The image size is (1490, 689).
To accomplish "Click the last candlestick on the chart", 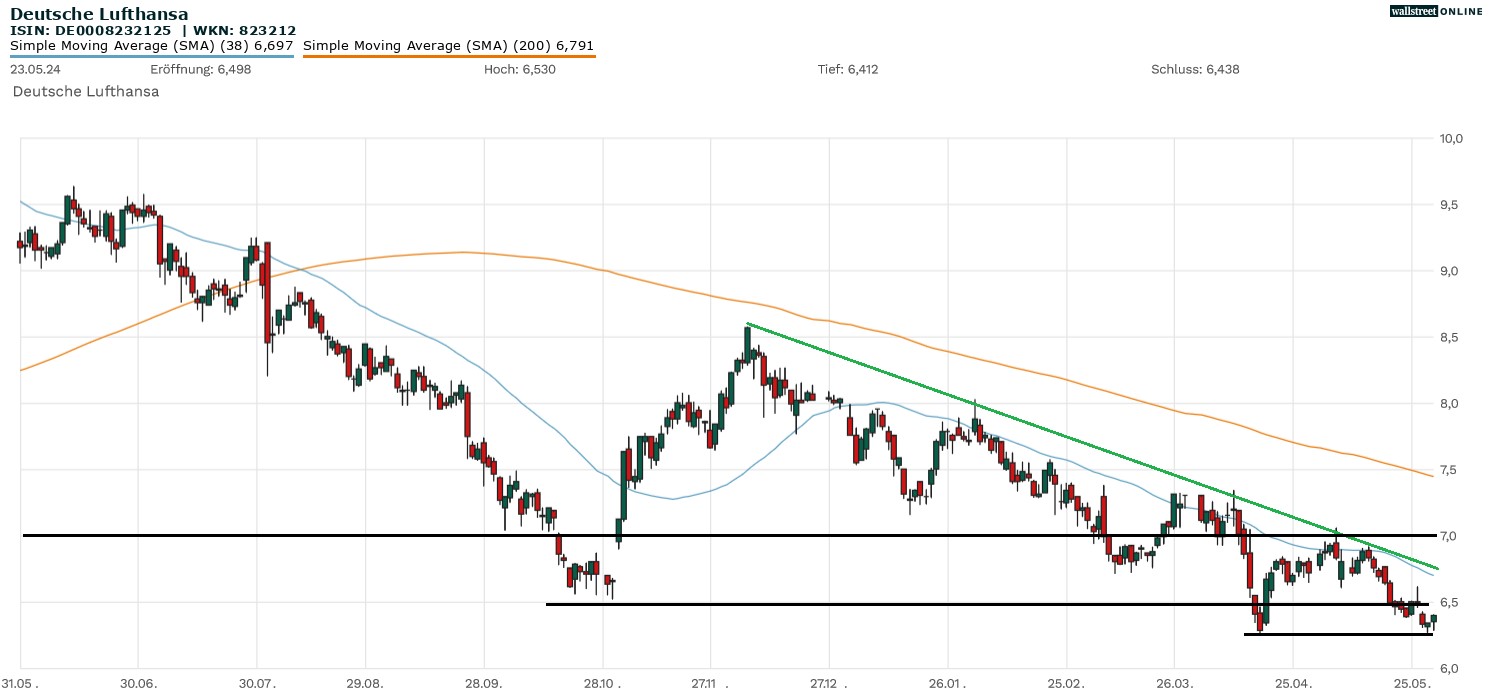I will [x=1433, y=621].
